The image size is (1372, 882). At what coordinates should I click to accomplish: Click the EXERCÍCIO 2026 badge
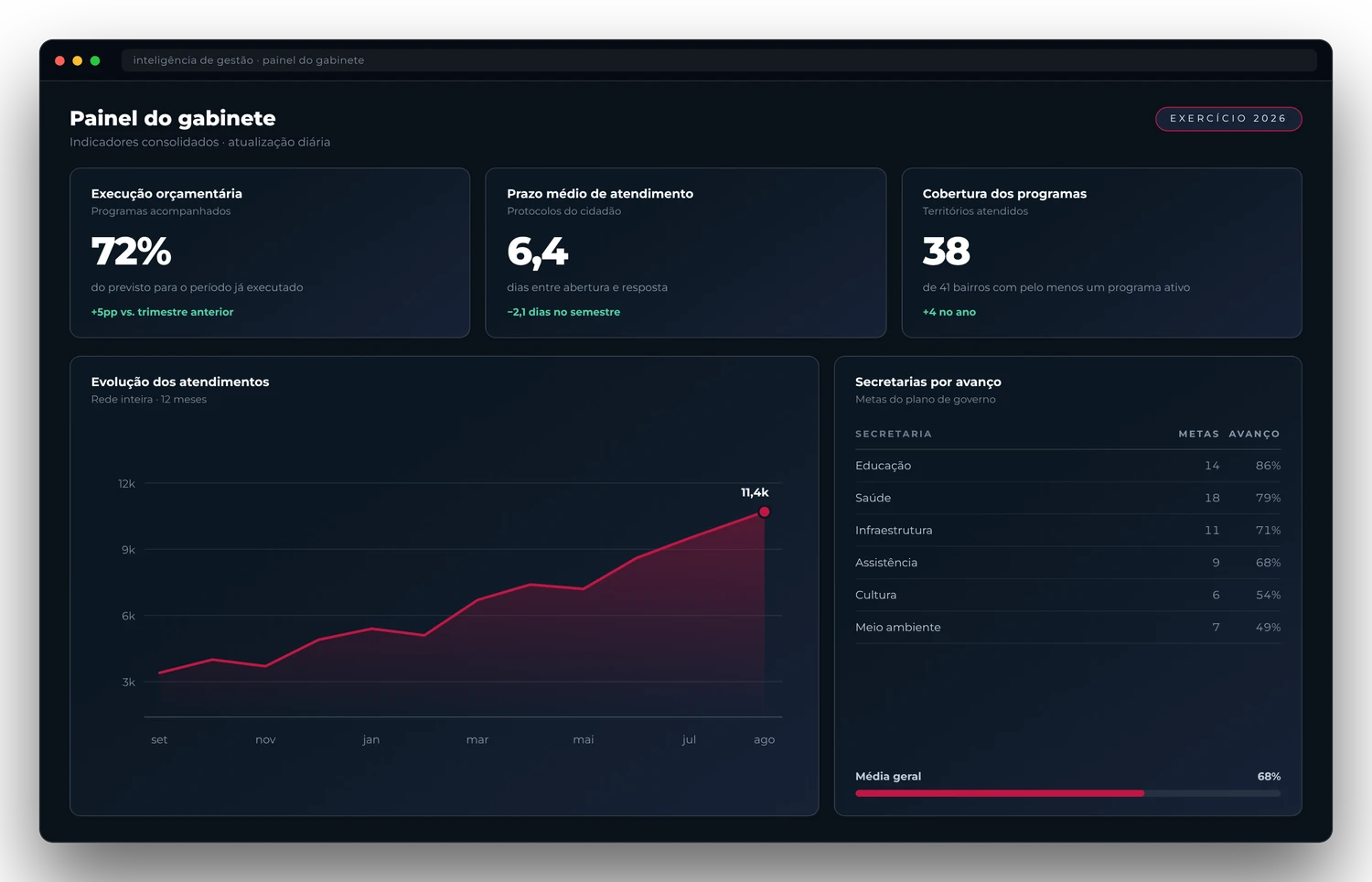pos(1228,119)
